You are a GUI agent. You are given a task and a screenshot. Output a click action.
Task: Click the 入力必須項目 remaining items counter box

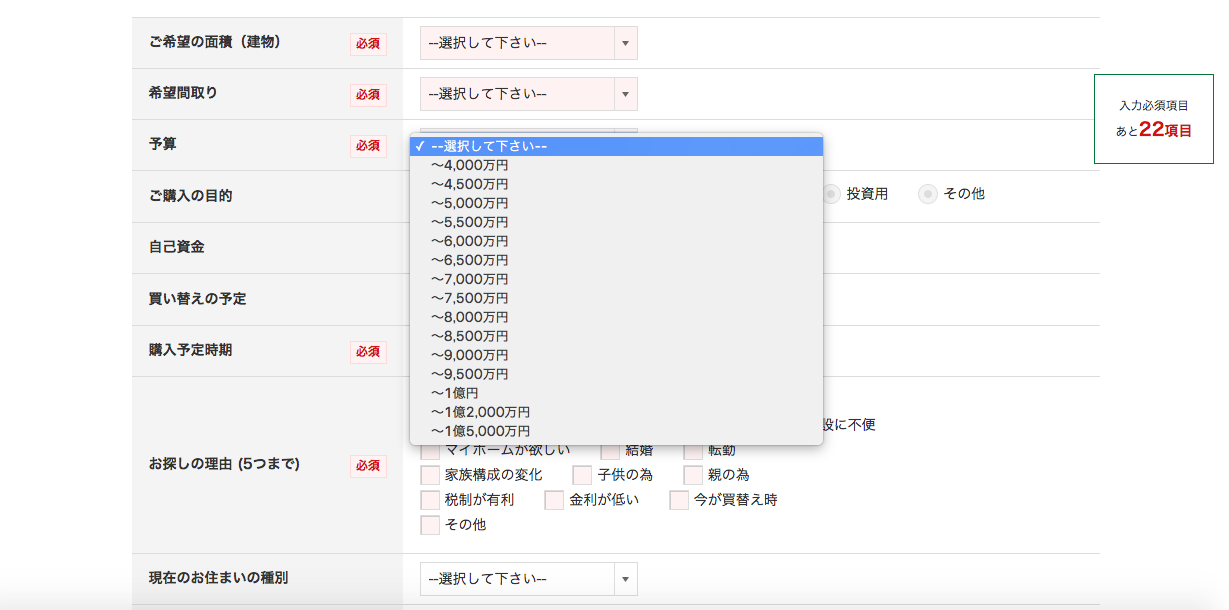click(1153, 119)
